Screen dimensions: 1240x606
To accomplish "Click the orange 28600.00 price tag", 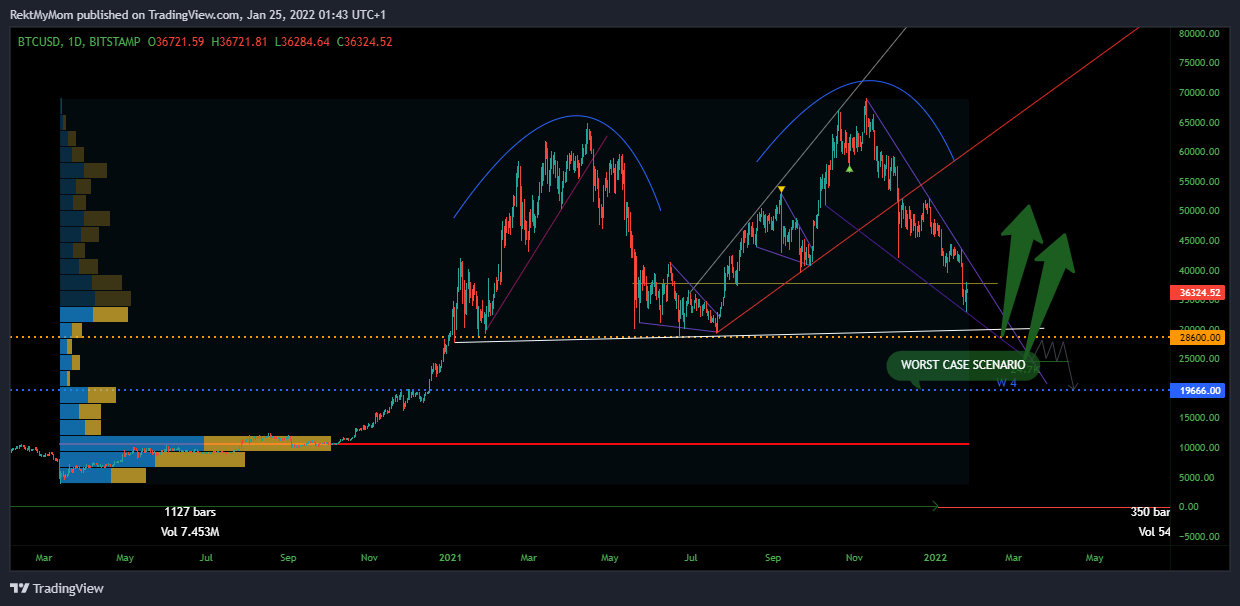I will click(1198, 338).
